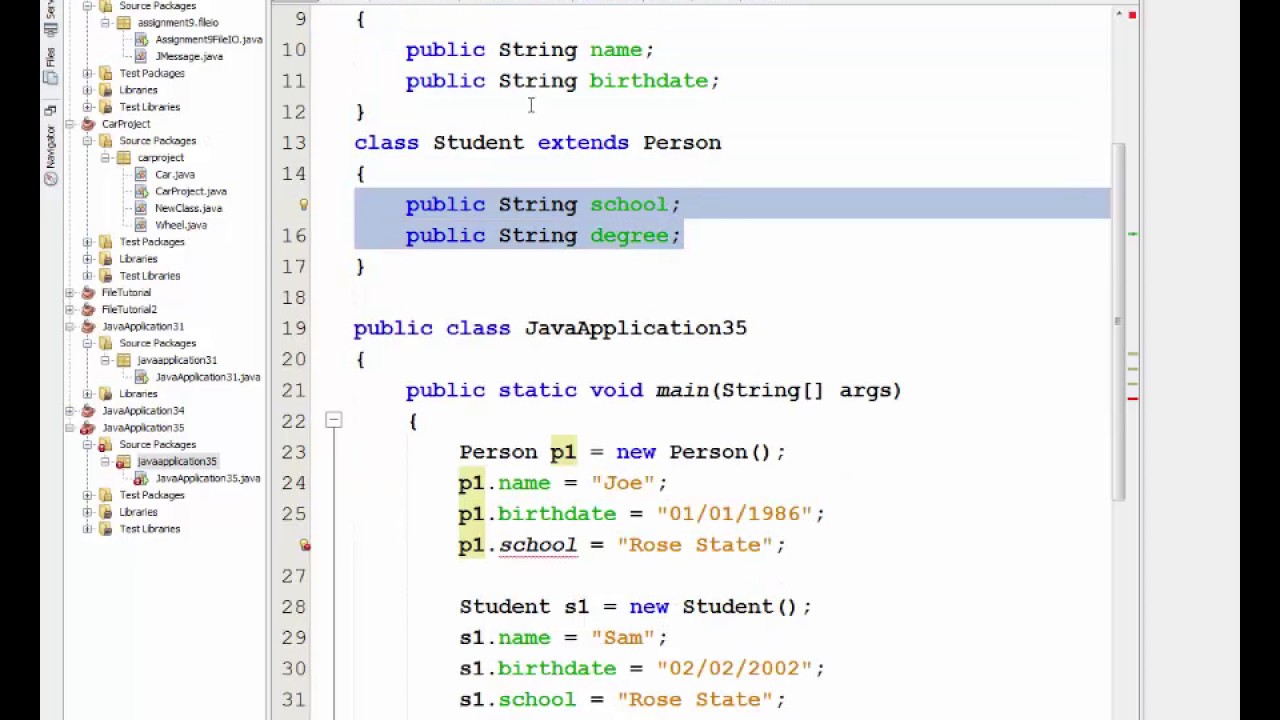This screenshot has width=1280, height=720.
Task: Collapse the carproject package node
Action: (105, 157)
